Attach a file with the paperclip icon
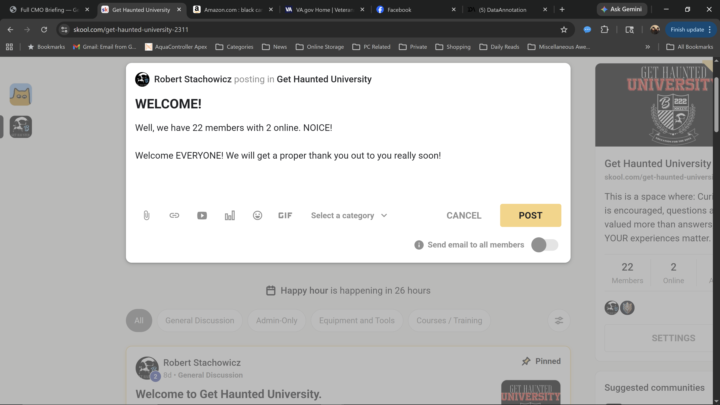Screen dimensions: 720x405 146,215
